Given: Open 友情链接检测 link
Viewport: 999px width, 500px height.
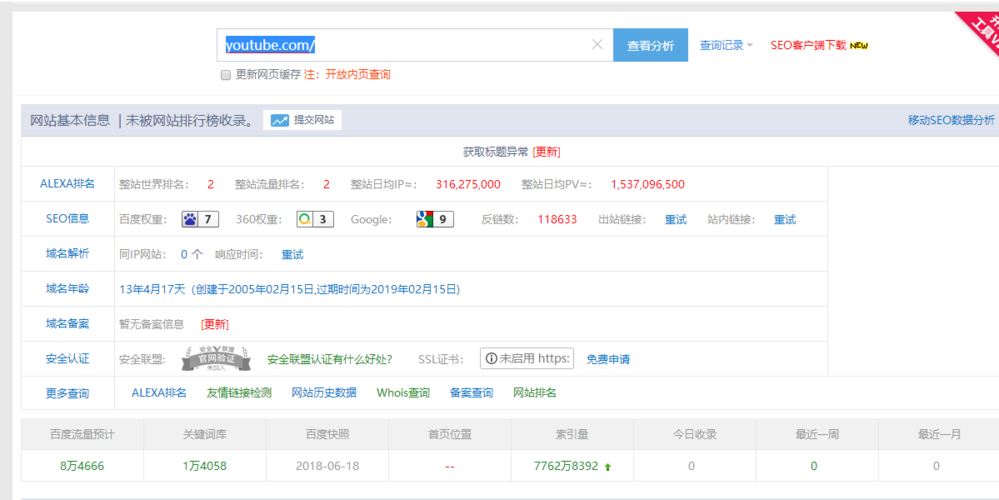Looking at the screenshot, I should click(239, 393).
